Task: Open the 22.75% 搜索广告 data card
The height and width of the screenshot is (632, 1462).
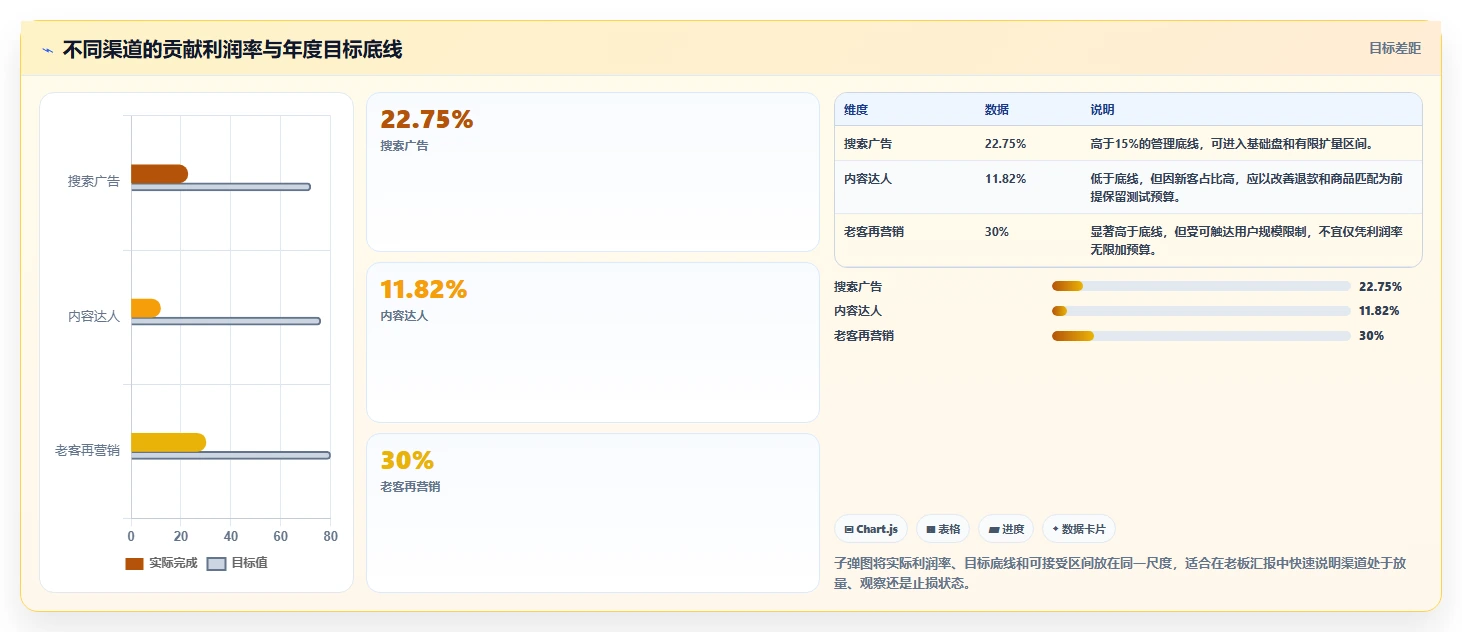Action: point(593,172)
